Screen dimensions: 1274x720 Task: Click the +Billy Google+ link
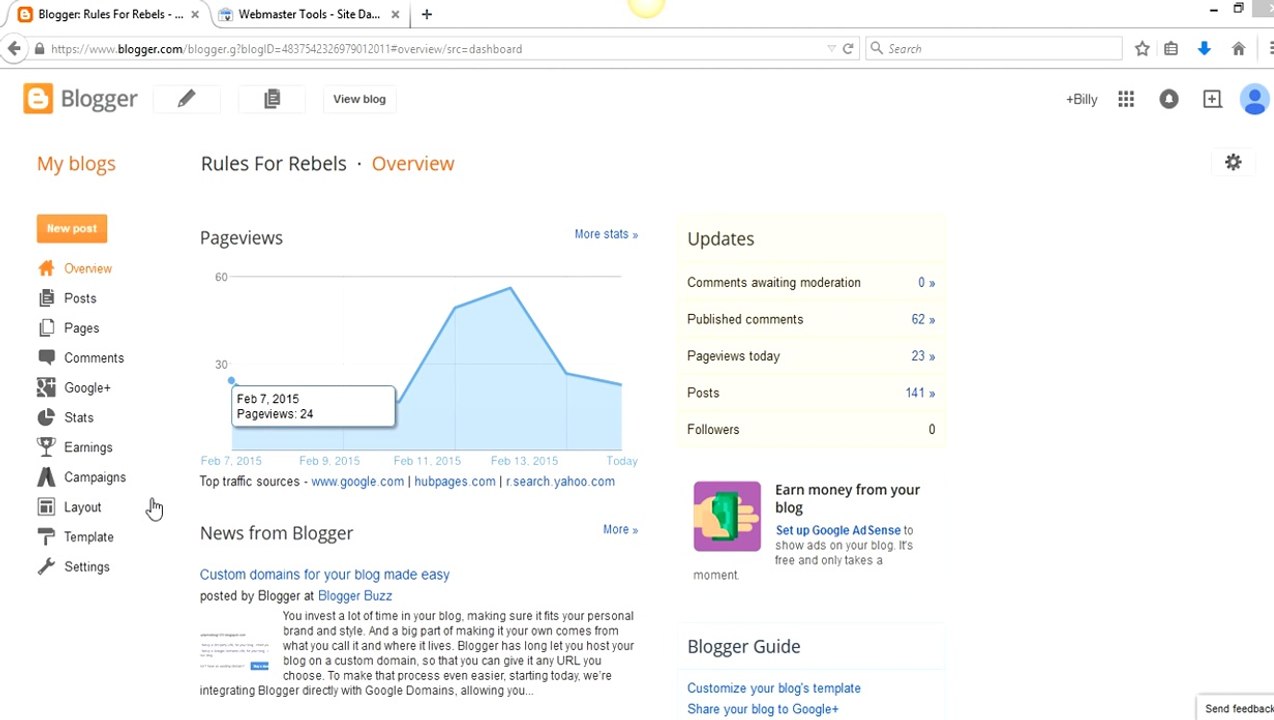(1082, 99)
